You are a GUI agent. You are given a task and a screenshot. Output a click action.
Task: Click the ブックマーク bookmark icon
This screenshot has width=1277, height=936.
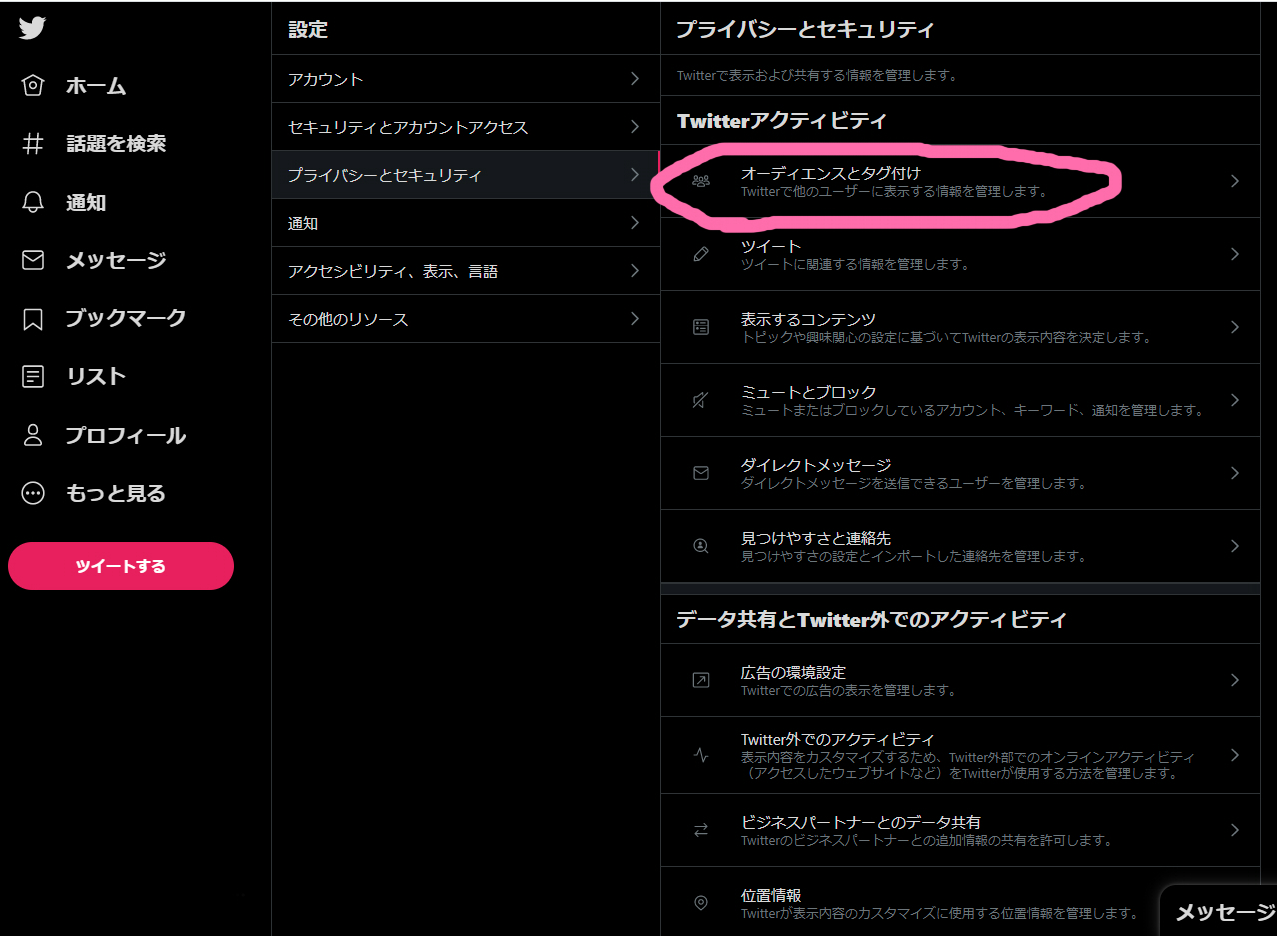(x=33, y=319)
